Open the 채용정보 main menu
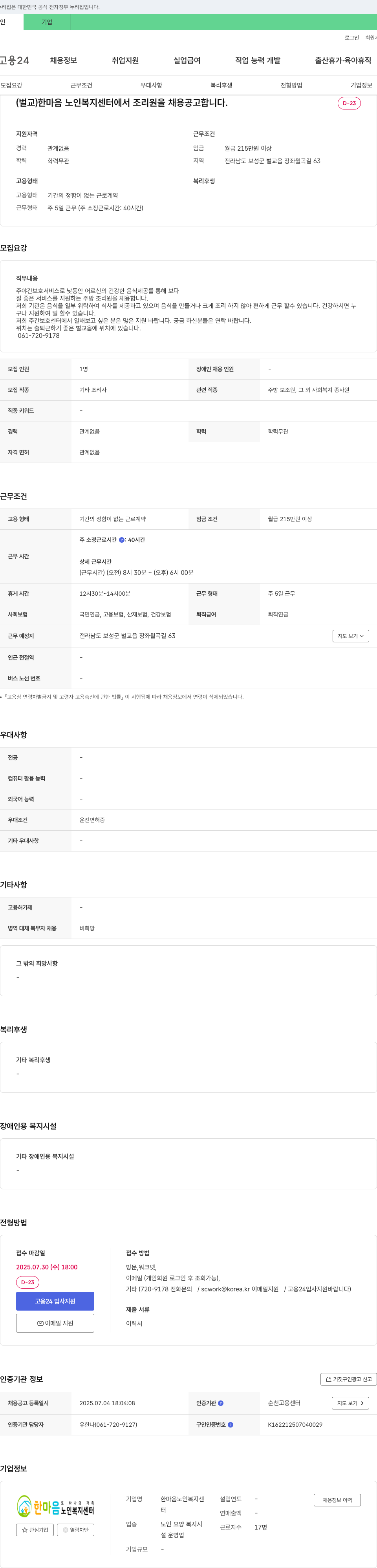The width and height of the screenshot is (377, 1568). click(x=63, y=60)
